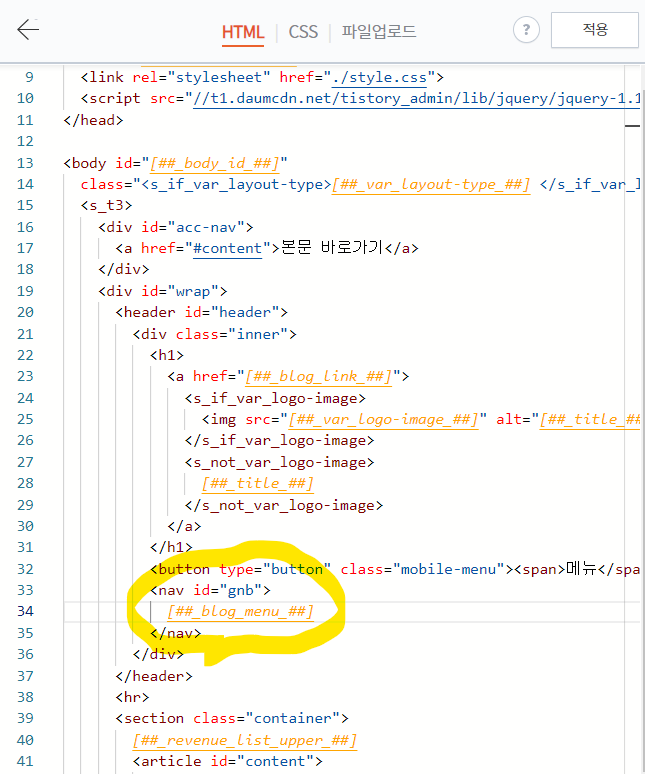Click the <s_if_var_logo-image> opening tag

(275, 398)
